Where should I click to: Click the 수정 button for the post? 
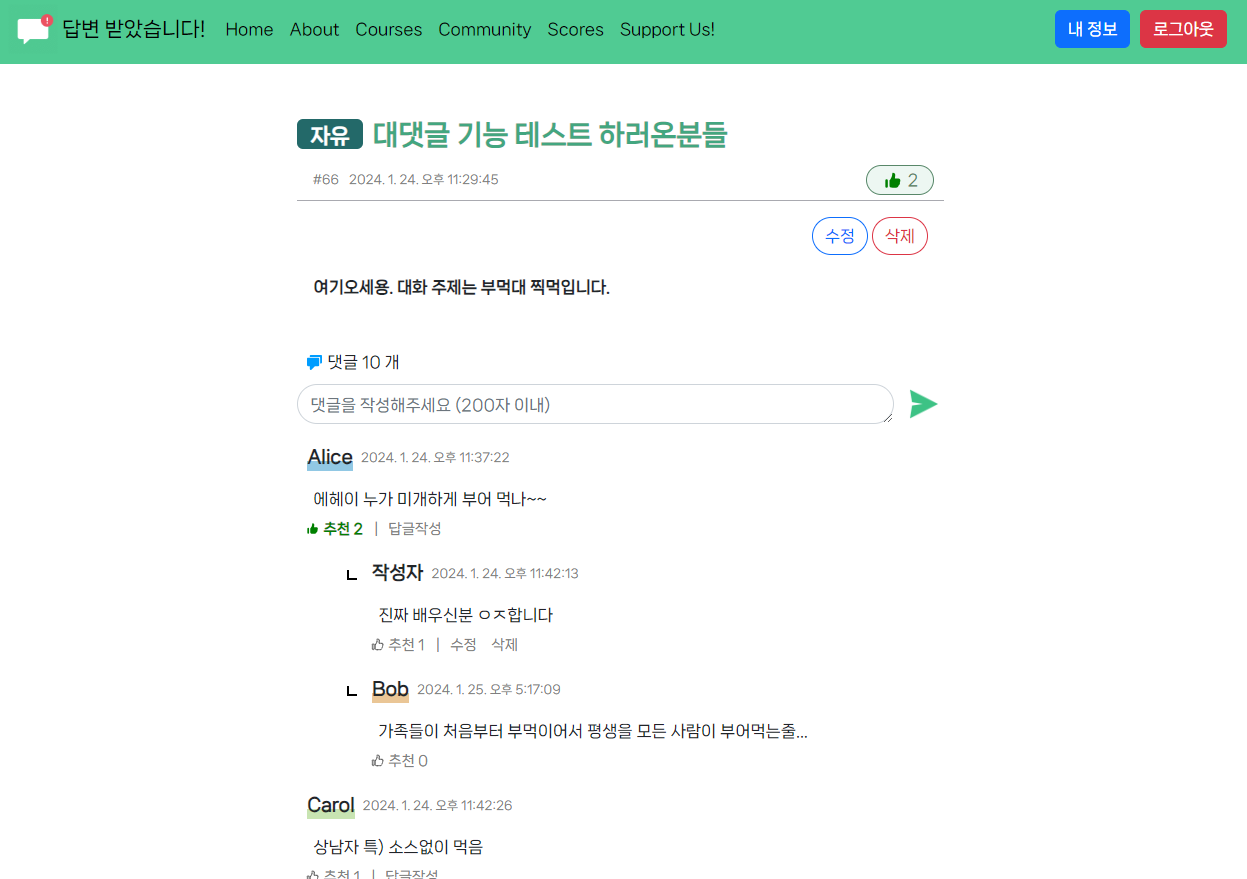(x=839, y=236)
